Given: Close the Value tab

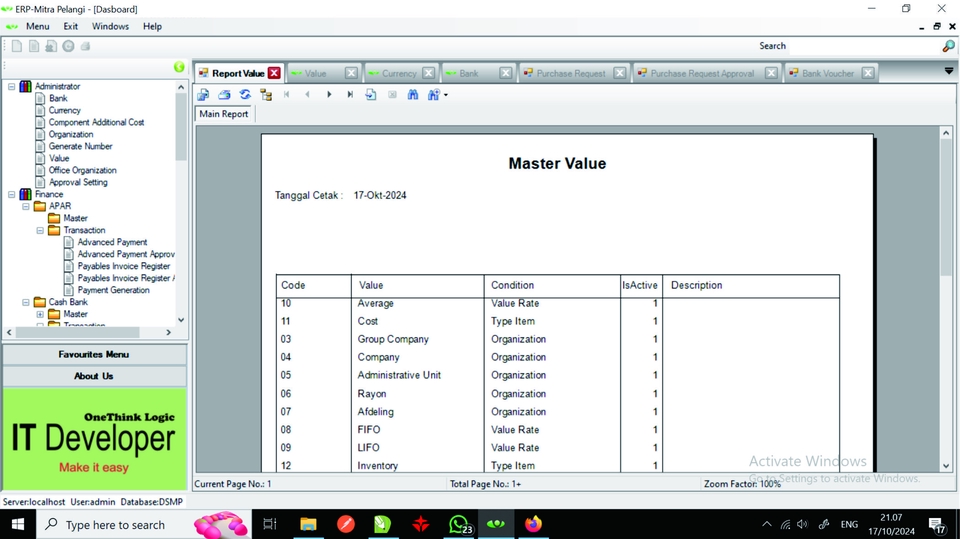Looking at the screenshot, I should [x=351, y=73].
